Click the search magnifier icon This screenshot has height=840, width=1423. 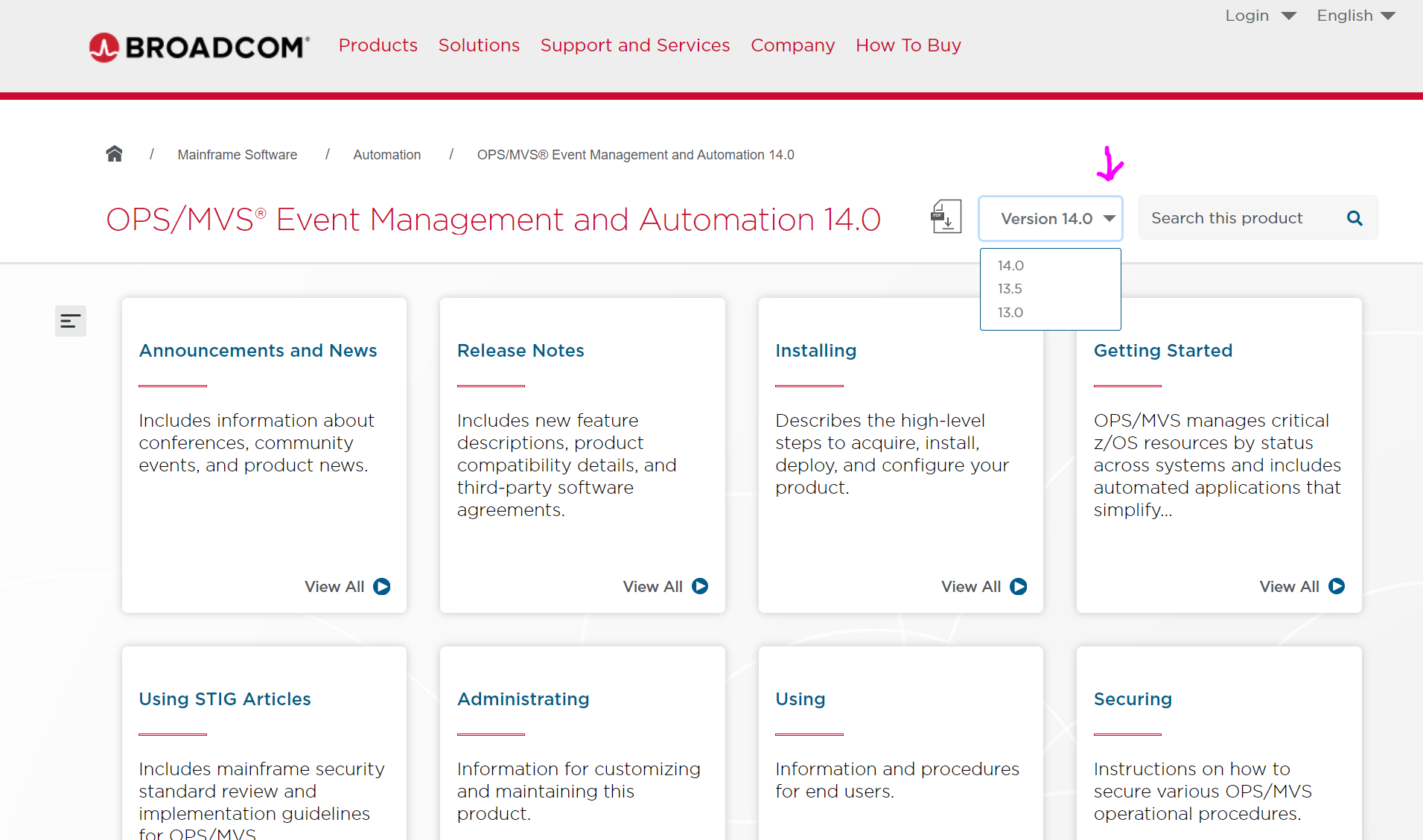click(x=1354, y=218)
